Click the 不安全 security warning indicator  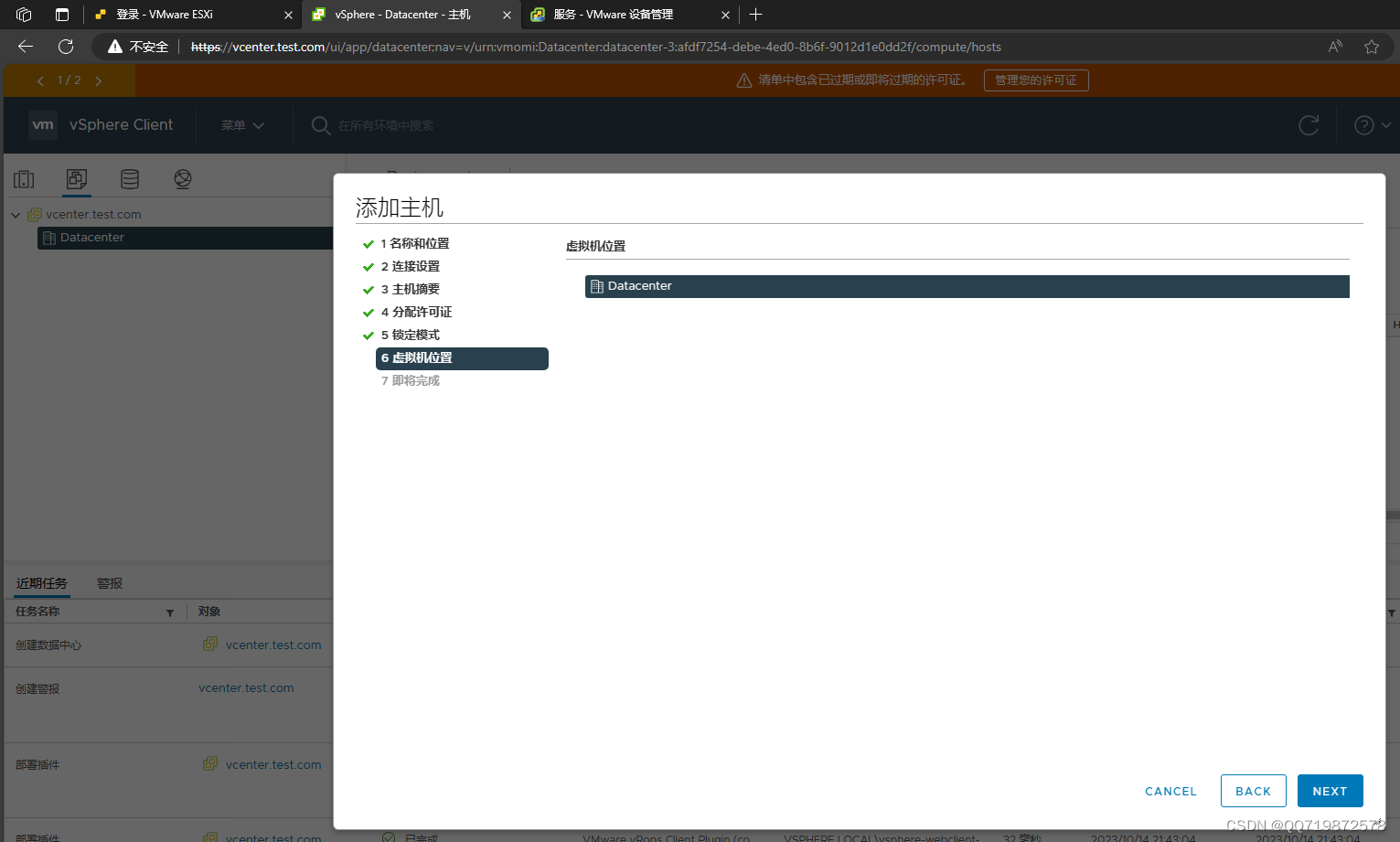tap(138, 47)
